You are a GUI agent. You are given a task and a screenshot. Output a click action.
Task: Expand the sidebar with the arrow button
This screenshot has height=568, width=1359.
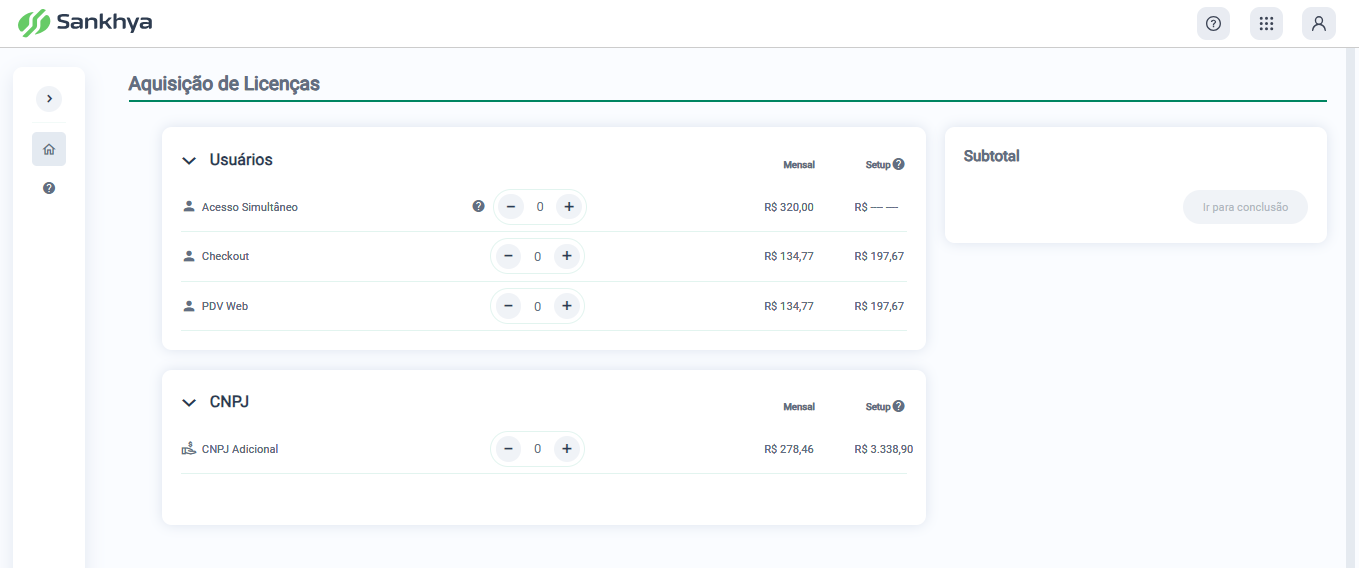(x=49, y=98)
